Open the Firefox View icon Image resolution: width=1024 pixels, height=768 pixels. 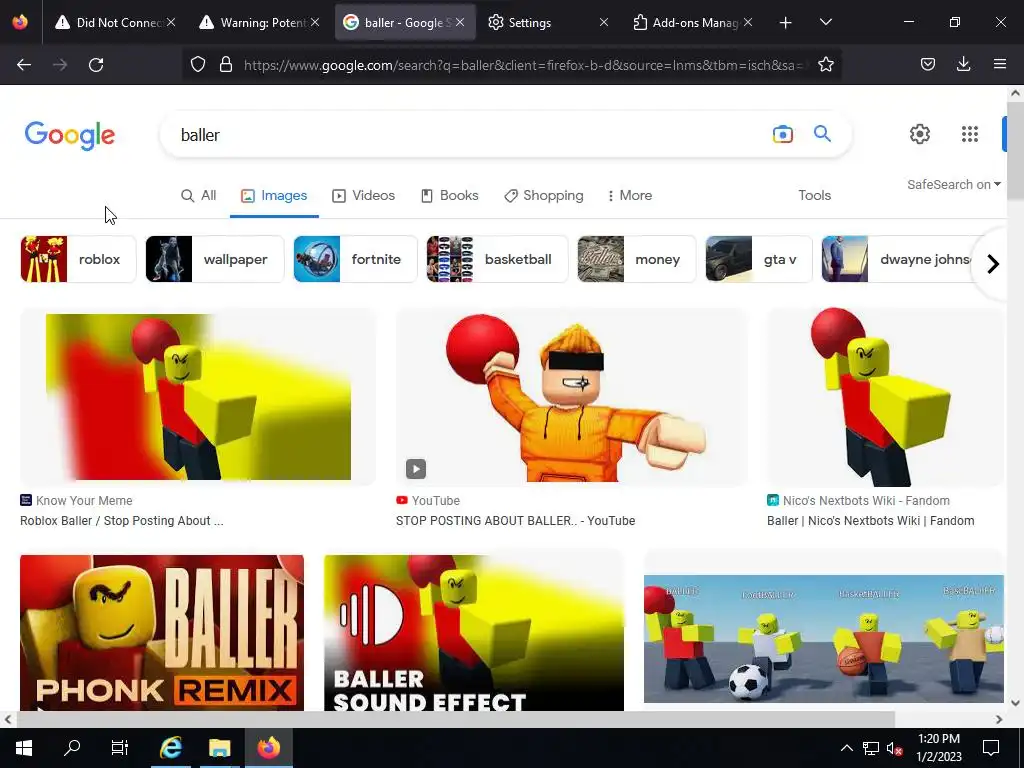point(20,22)
